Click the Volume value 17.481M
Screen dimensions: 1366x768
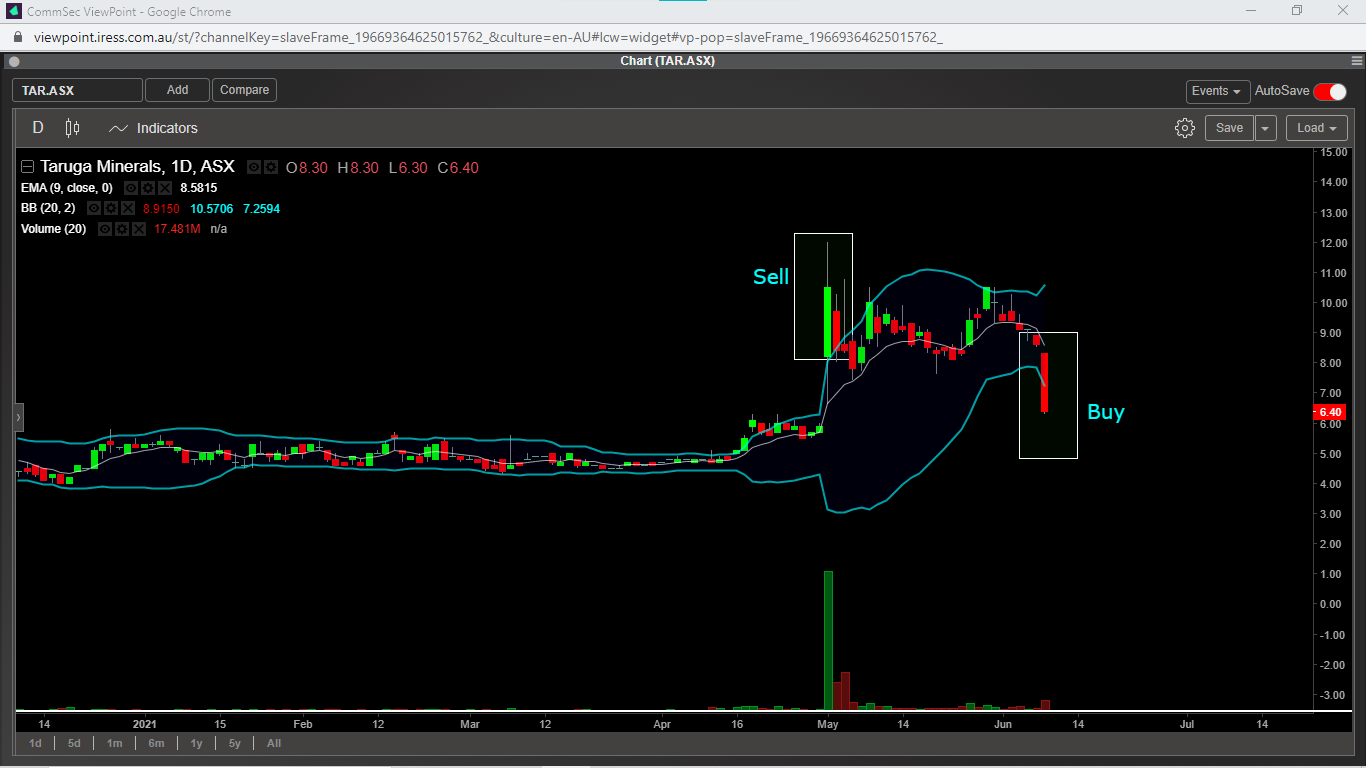(x=177, y=228)
